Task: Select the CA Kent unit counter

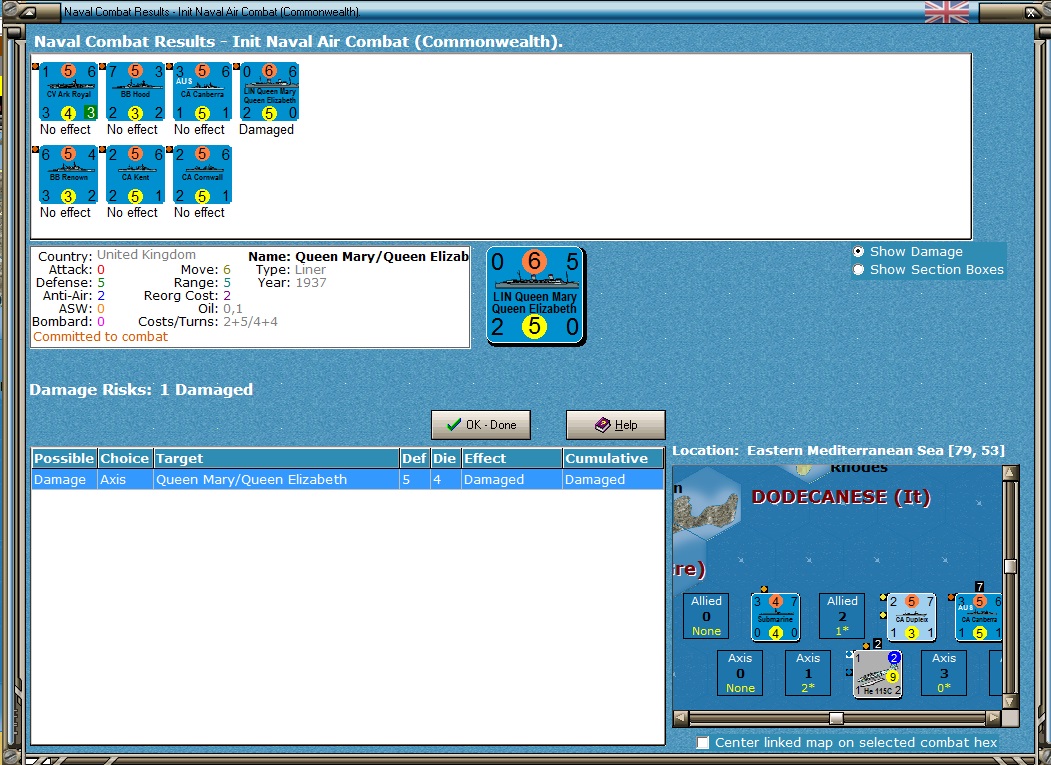Action: pos(135,175)
